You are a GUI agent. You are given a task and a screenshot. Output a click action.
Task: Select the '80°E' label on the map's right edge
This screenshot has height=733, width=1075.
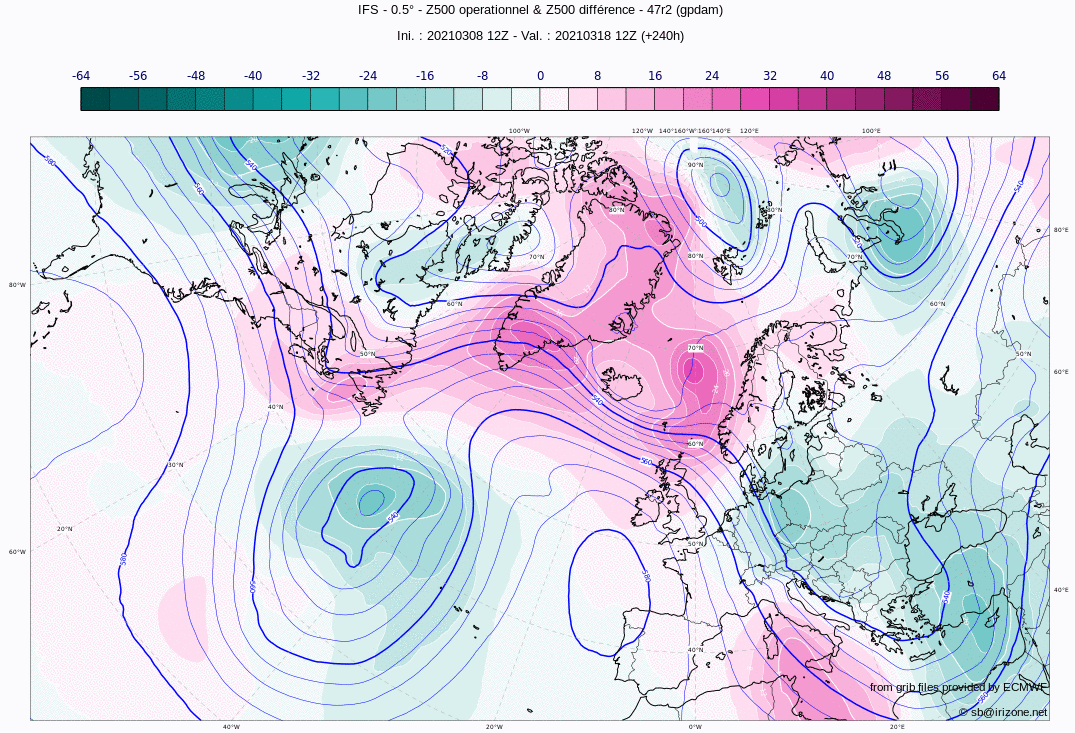tap(1061, 230)
